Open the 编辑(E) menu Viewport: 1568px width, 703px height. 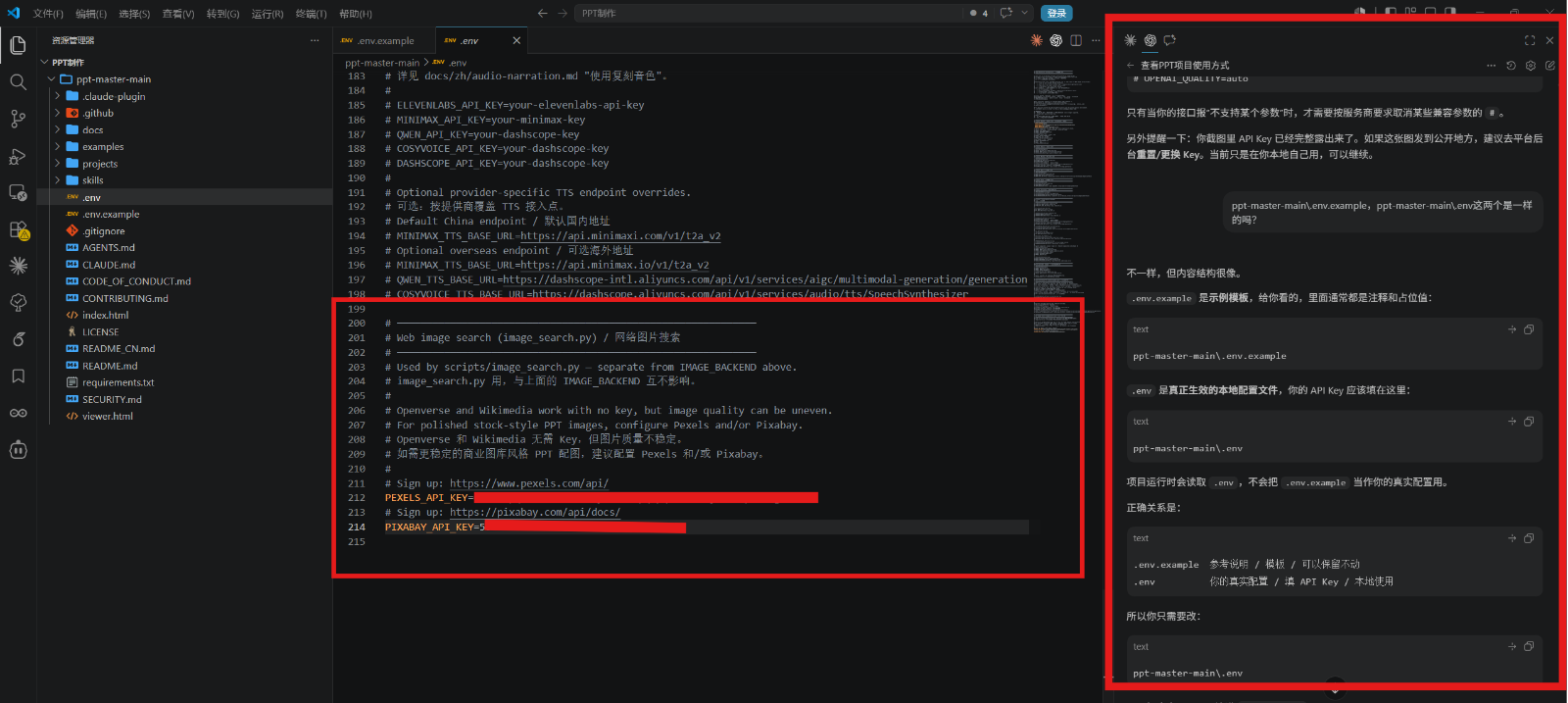(91, 14)
